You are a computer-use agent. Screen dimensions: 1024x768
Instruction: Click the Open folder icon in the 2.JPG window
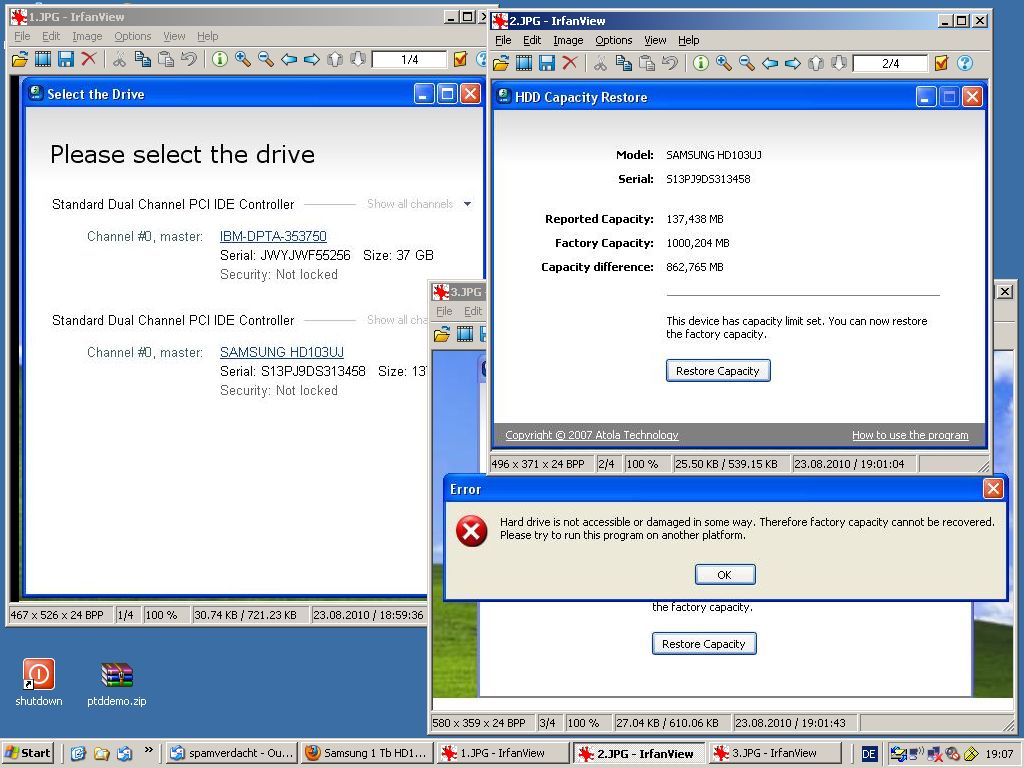501,63
